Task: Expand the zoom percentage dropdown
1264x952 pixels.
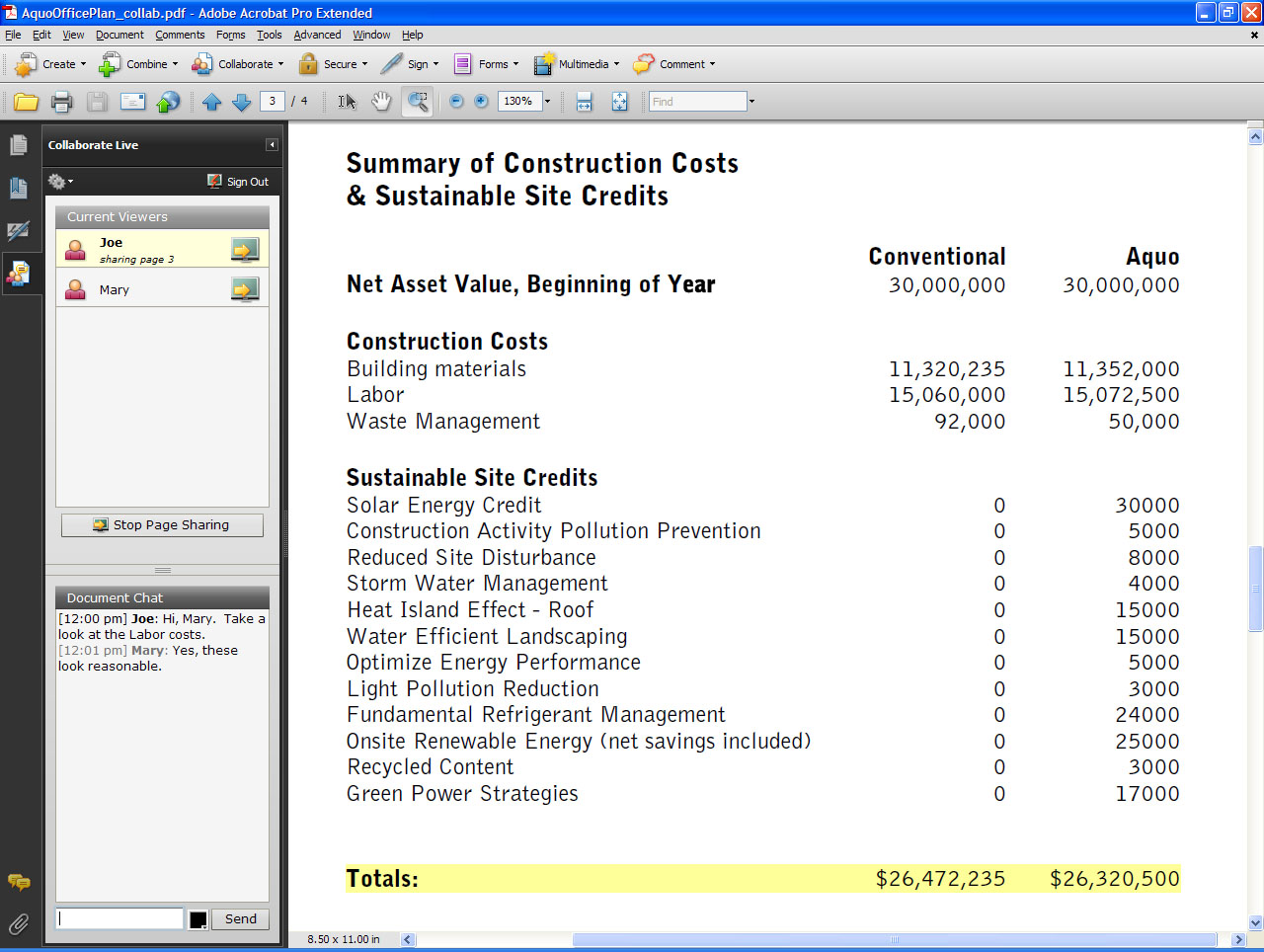Action: click(x=547, y=101)
